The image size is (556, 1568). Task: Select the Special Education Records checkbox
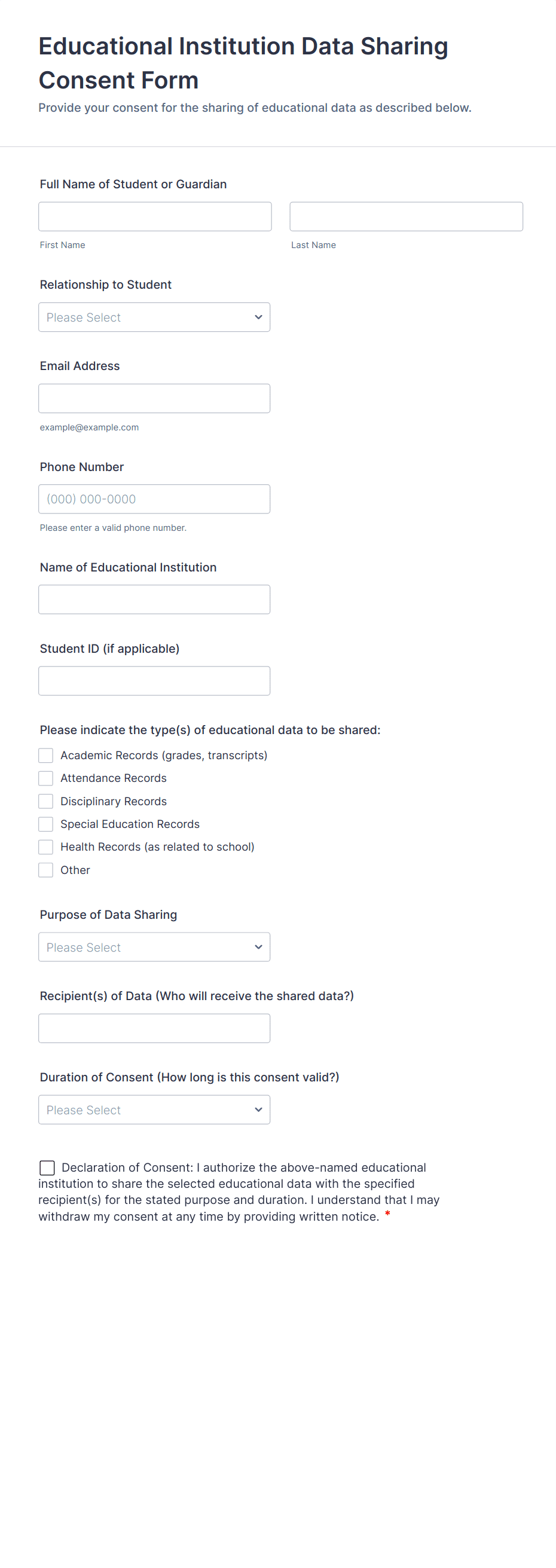[x=45, y=824]
